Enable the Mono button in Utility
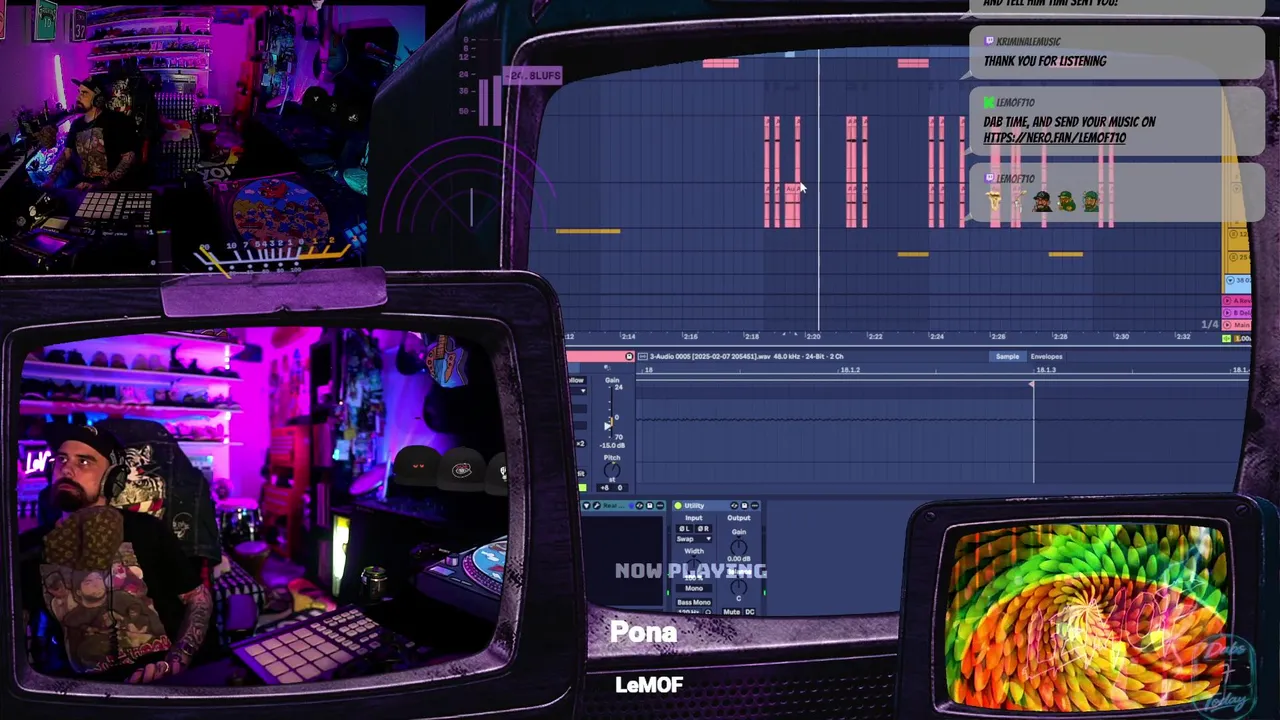Viewport: 1280px width, 720px height. (x=694, y=588)
